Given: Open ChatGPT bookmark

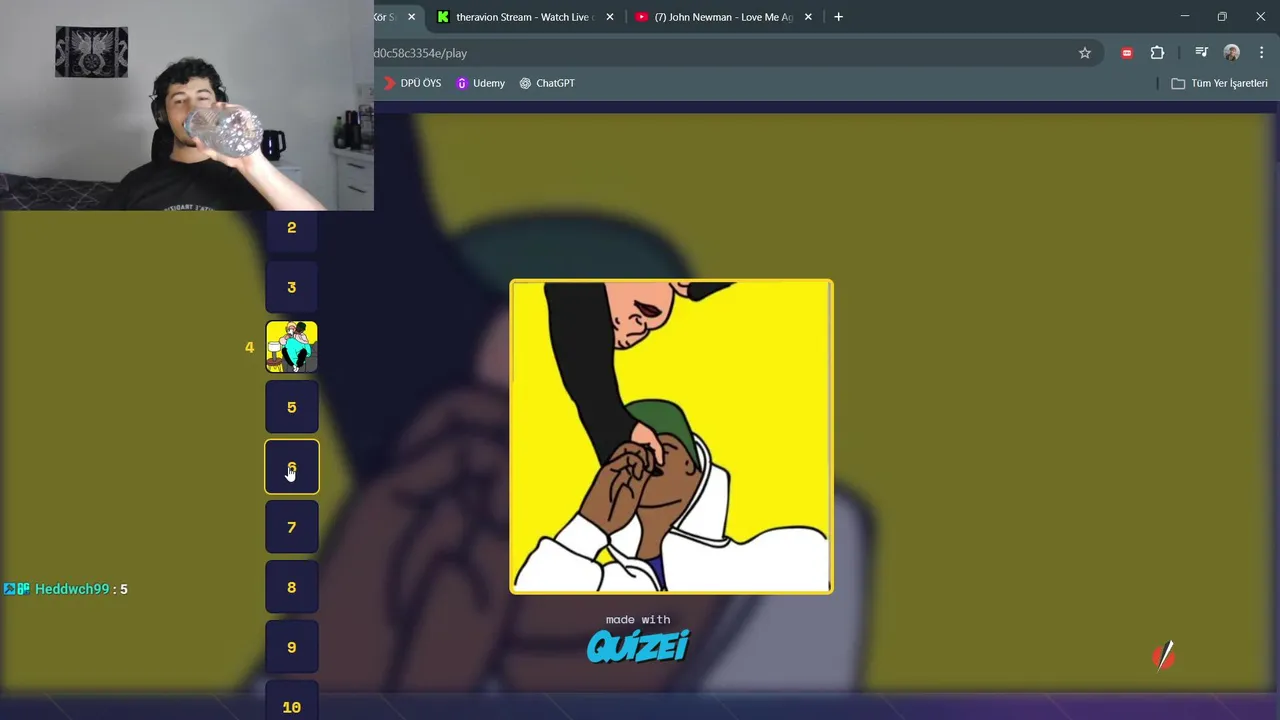Looking at the screenshot, I should coord(547,83).
